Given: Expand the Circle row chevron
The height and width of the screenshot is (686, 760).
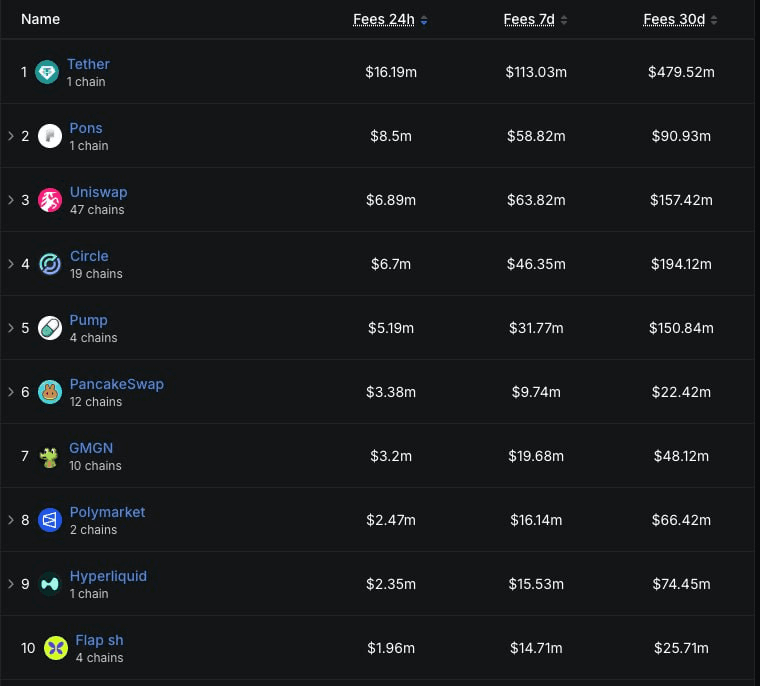Looking at the screenshot, I should [x=11, y=264].
